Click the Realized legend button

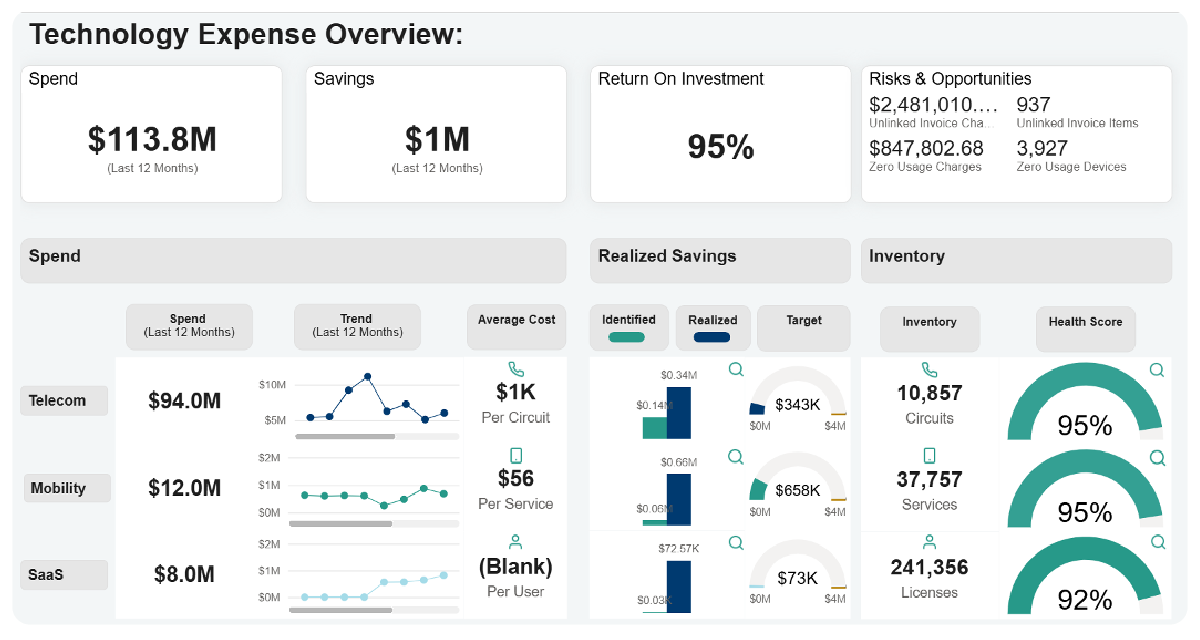point(713,327)
